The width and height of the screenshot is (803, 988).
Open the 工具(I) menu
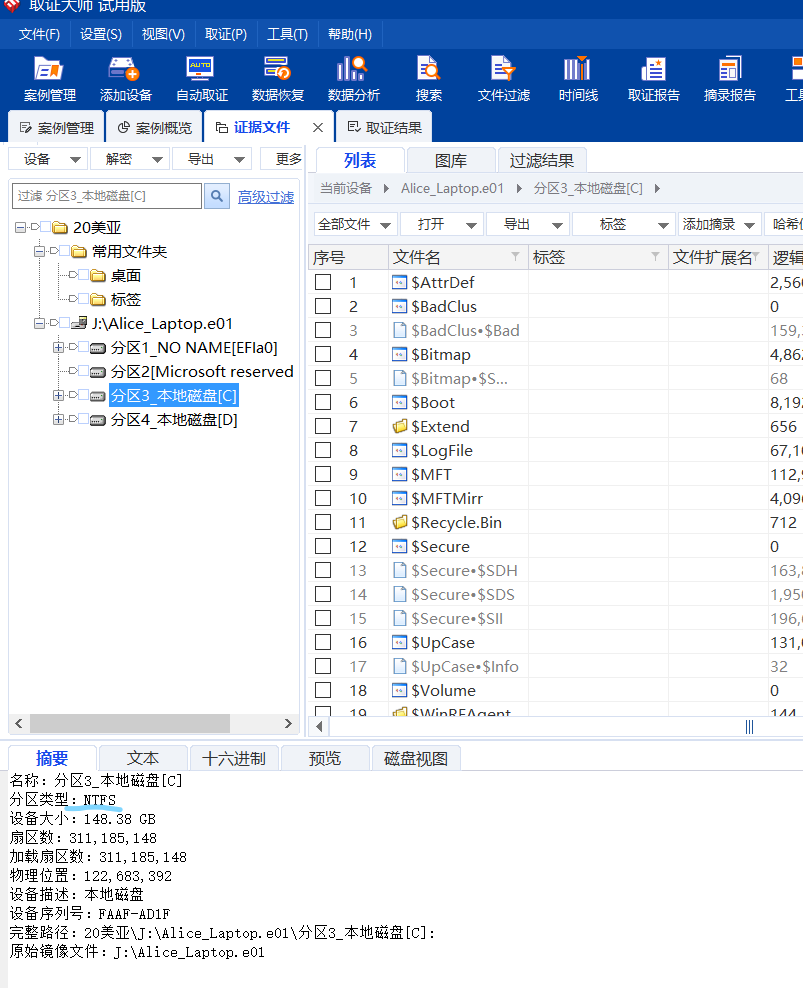point(287,34)
